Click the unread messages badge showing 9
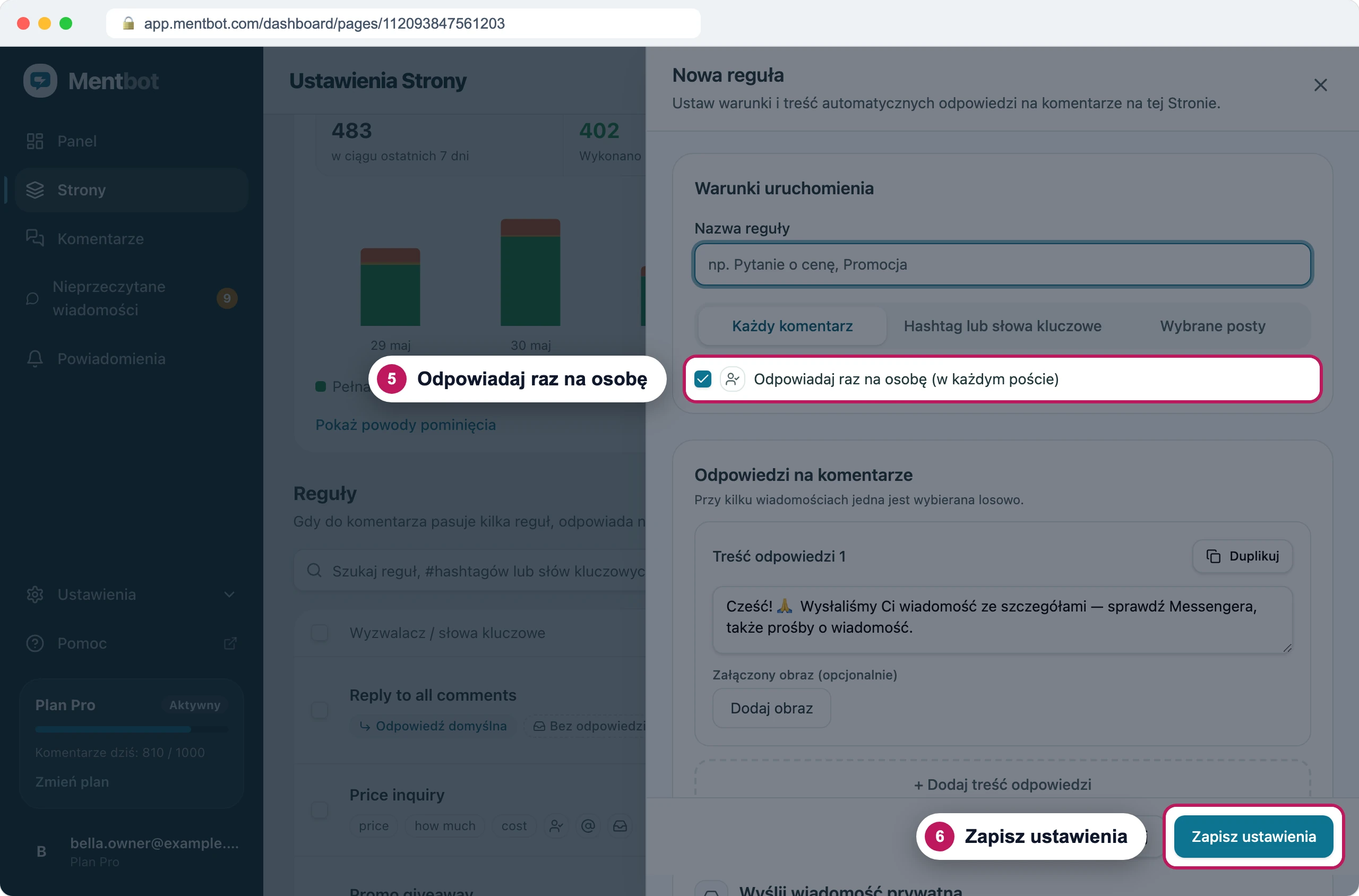 tap(227, 298)
